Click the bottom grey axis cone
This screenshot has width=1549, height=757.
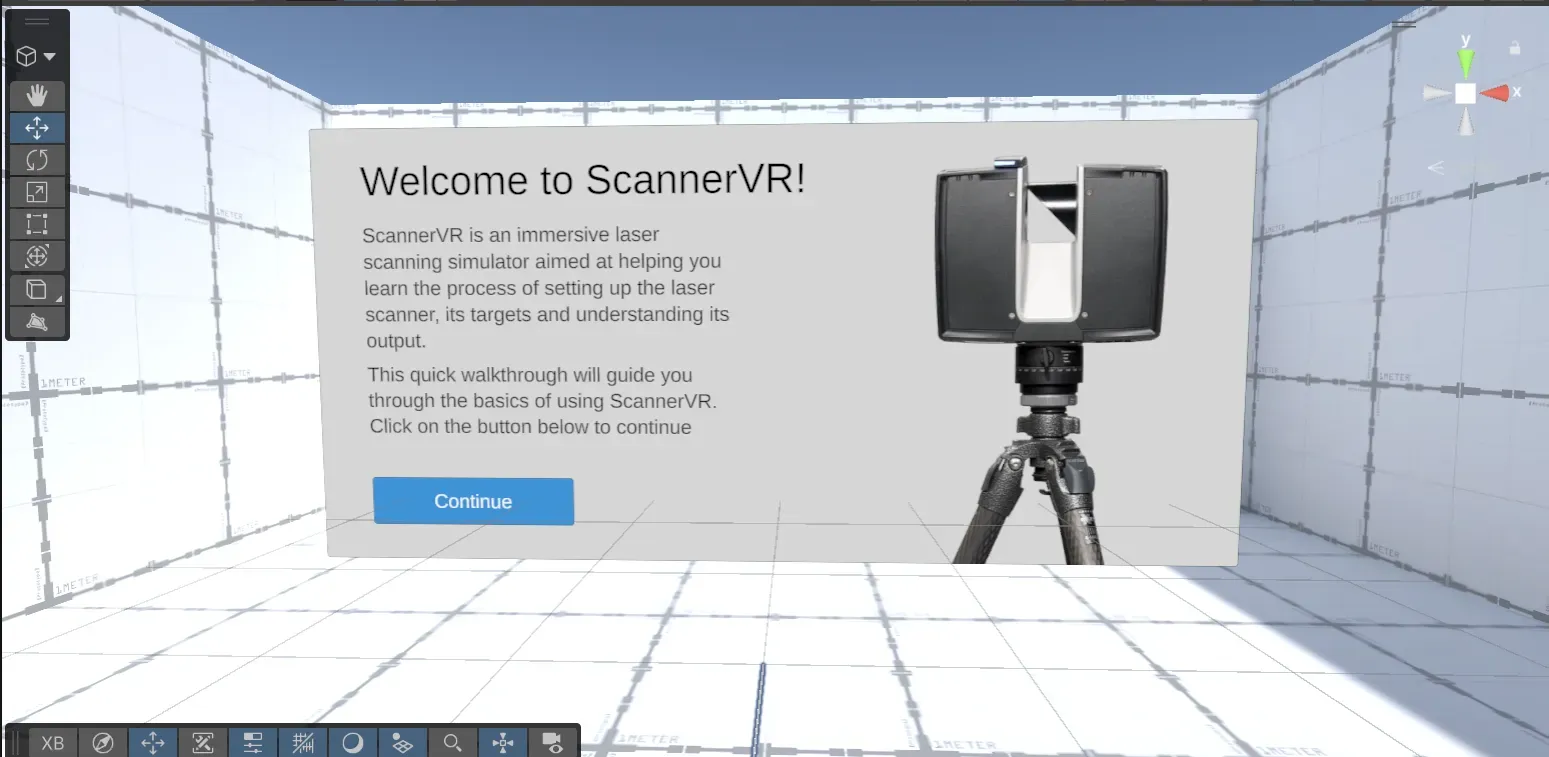coord(1465,122)
